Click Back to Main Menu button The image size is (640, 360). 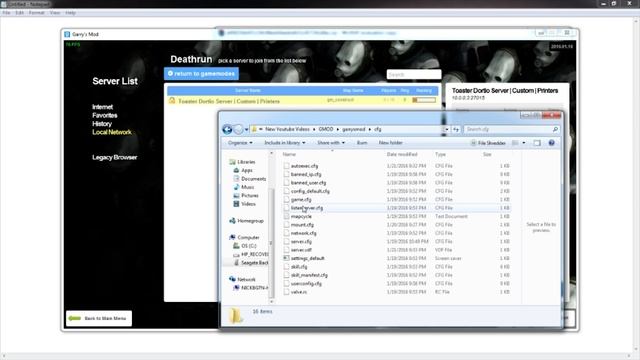tap(99, 318)
